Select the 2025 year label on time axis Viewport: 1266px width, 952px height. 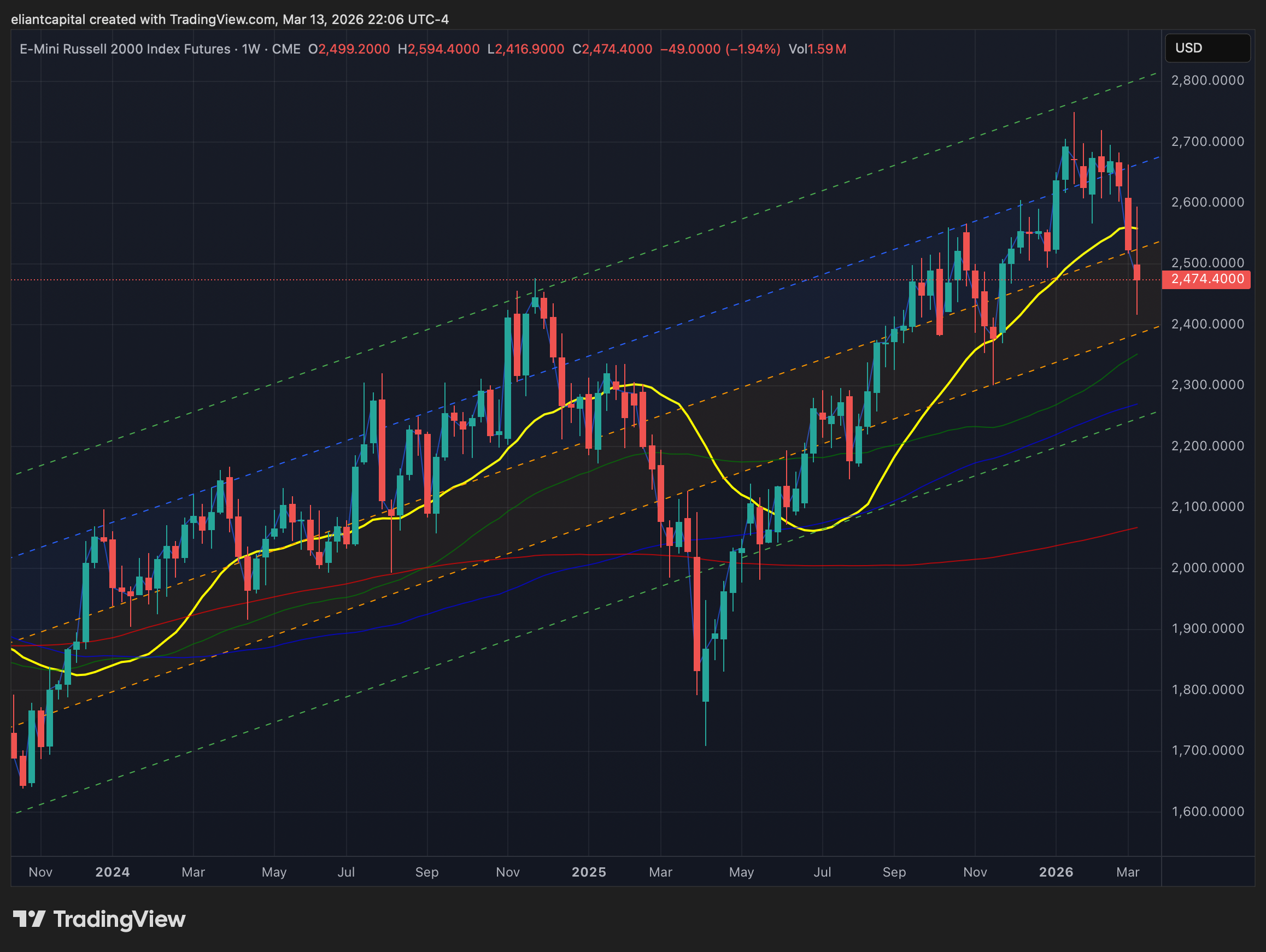(x=588, y=872)
